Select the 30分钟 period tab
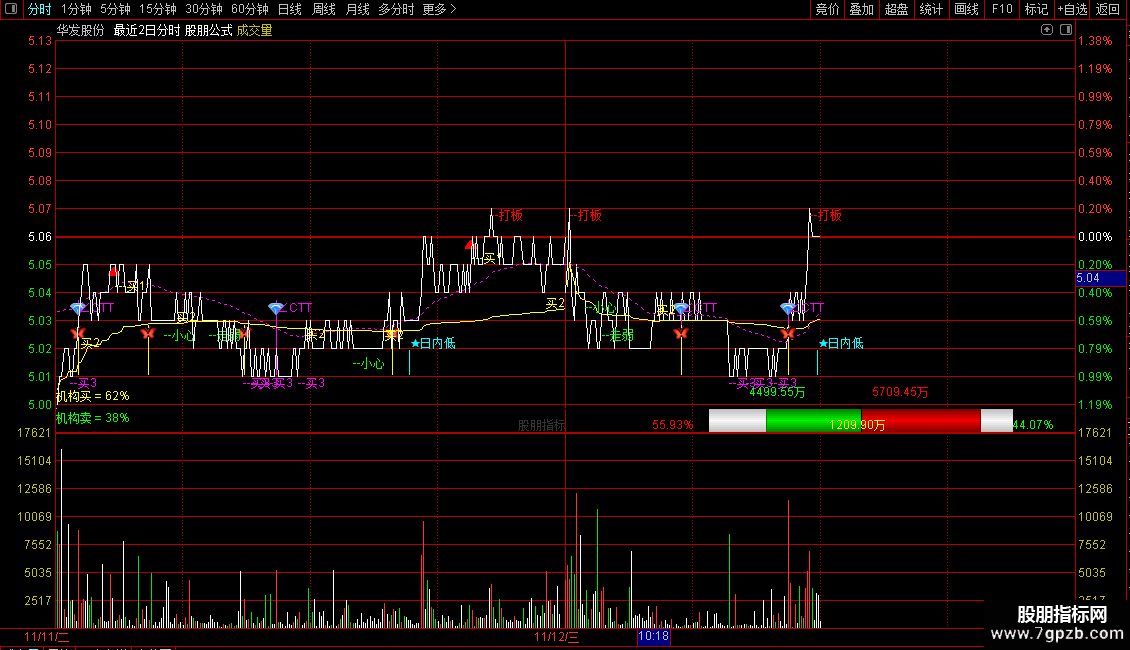The image size is (1130, 650). point(204,9)
